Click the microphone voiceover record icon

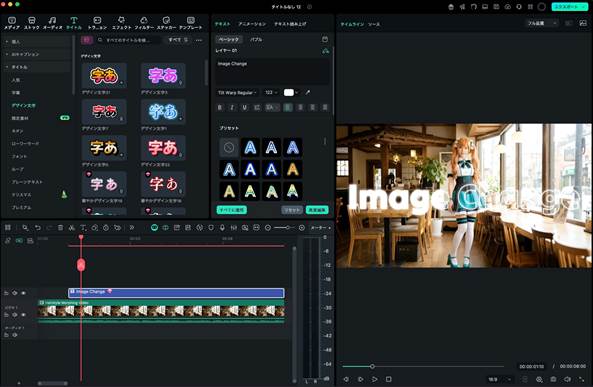tap(222, 228)
